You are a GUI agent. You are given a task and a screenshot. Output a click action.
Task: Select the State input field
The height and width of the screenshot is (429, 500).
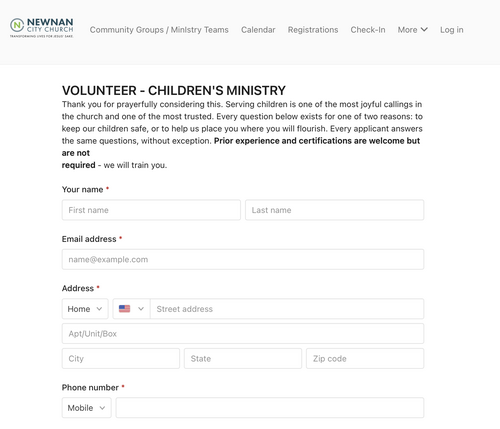243,359
